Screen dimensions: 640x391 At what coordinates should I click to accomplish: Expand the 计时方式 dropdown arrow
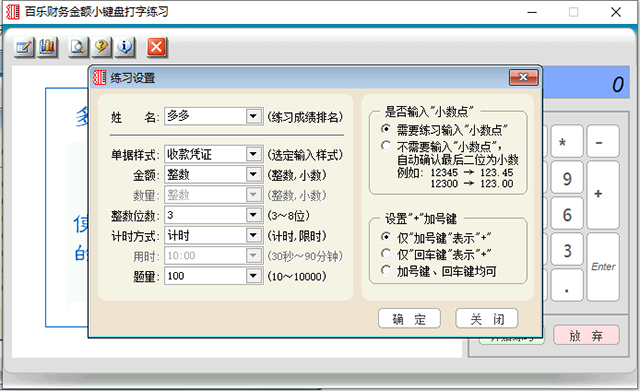(x=253, y=235)
